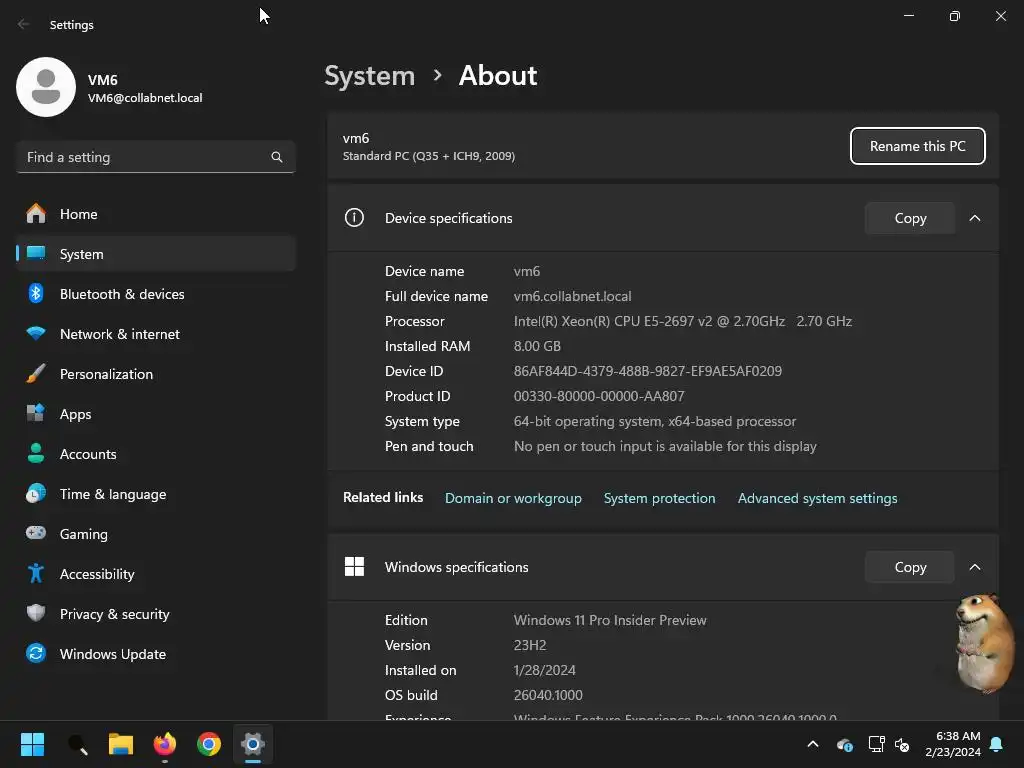Open the Windows Start menu
1024x768 pixels.
point(33,744)
